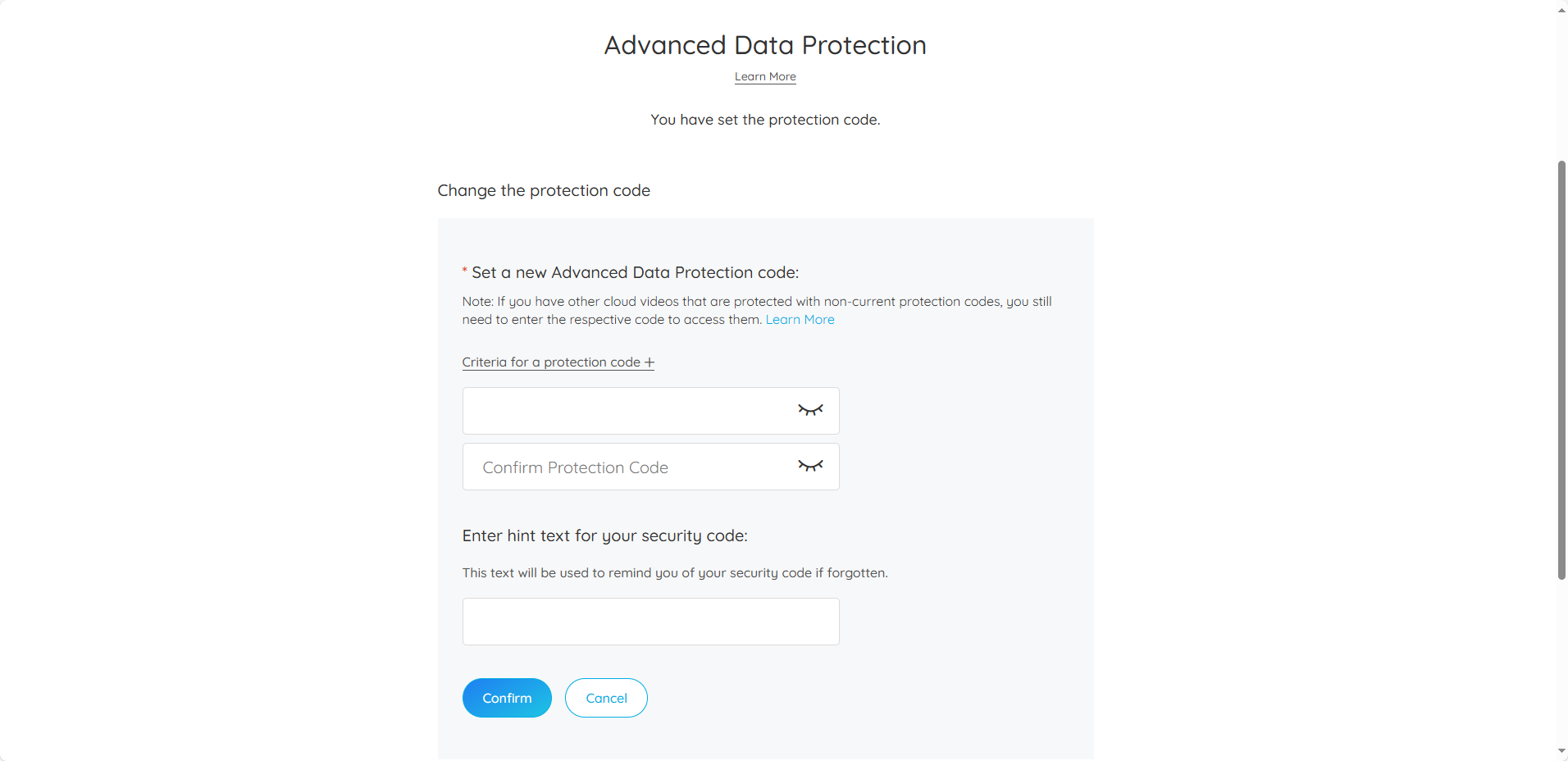The height and width of the screenshot is (761, 1568).
Task: Click the hint text input box
Action: click(x=650, y=622)
